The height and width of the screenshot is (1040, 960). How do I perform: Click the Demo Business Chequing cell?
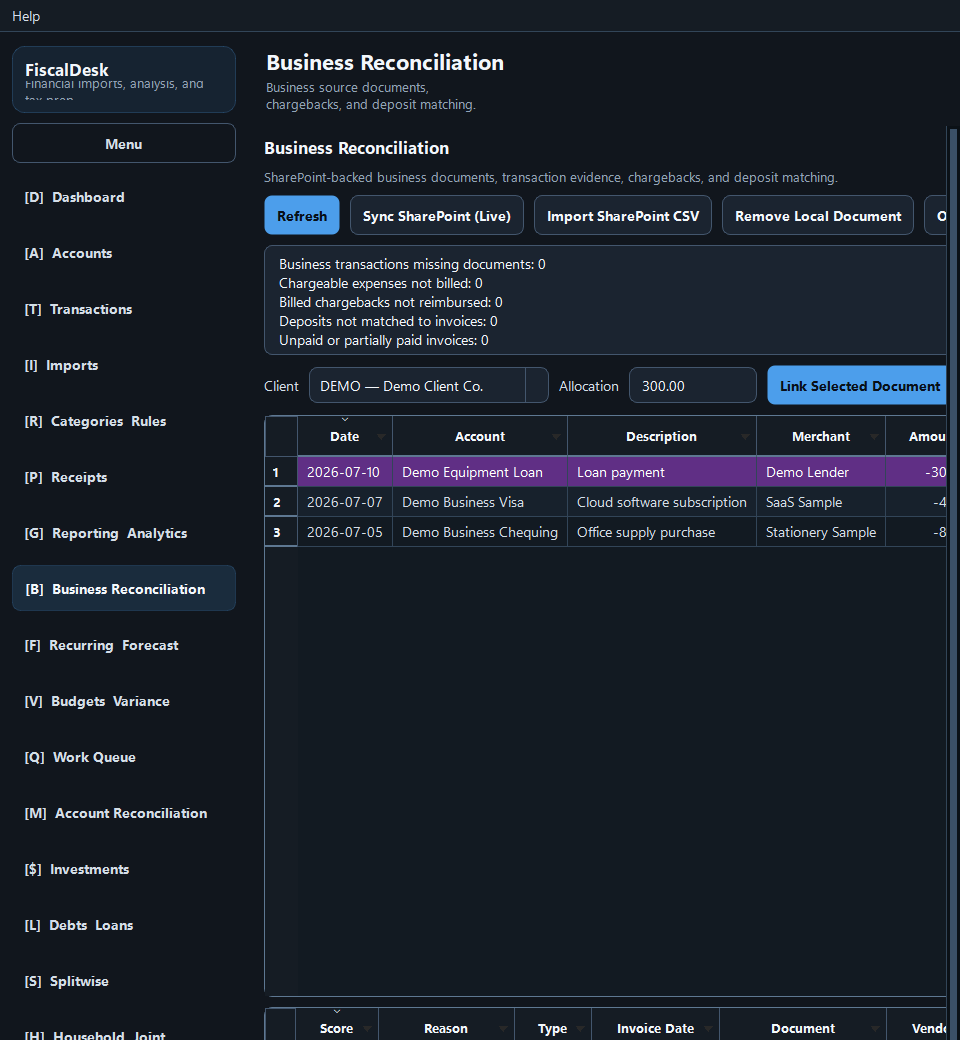pos(480,532)
